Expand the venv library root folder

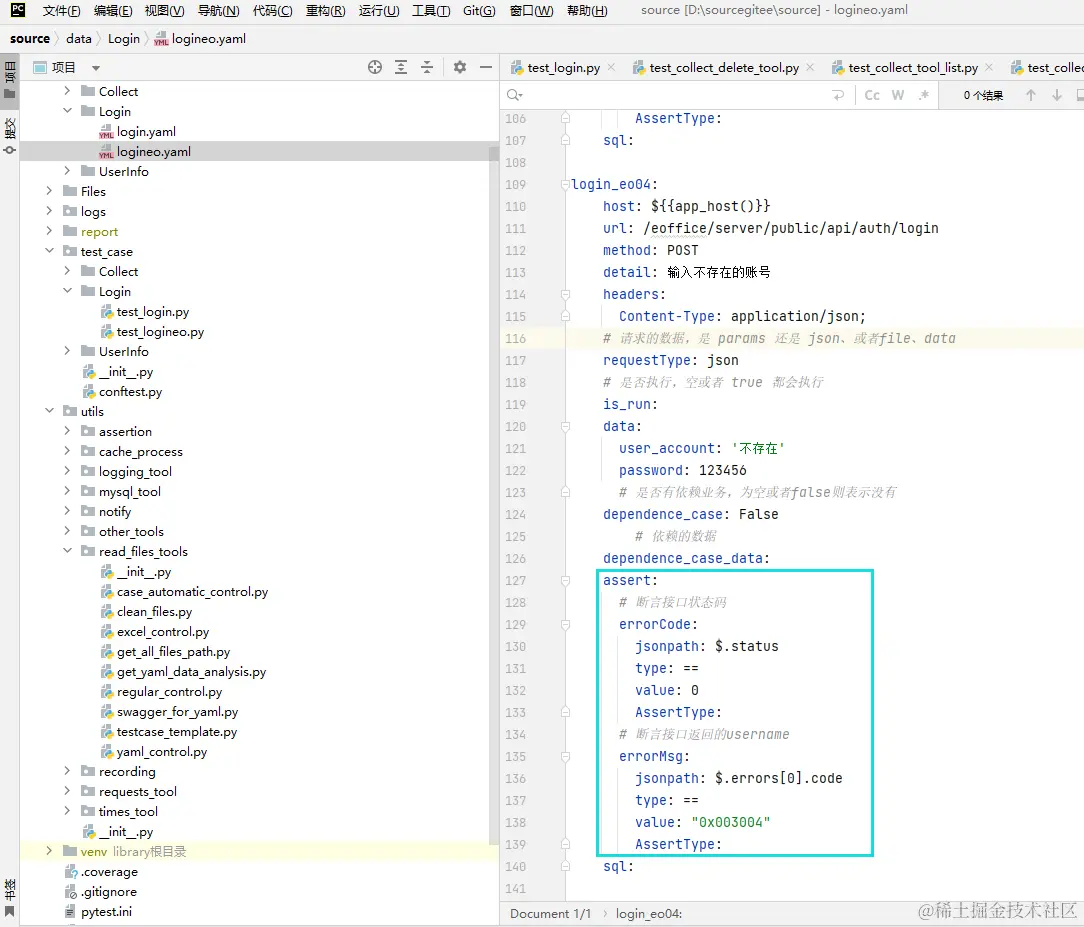[x=49, y=852]
